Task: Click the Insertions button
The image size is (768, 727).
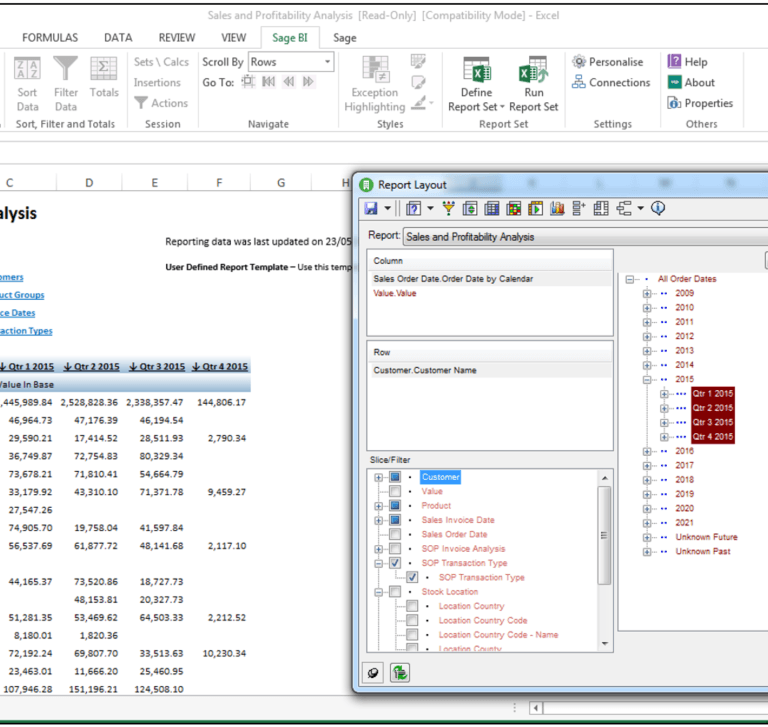Action: 157,82
